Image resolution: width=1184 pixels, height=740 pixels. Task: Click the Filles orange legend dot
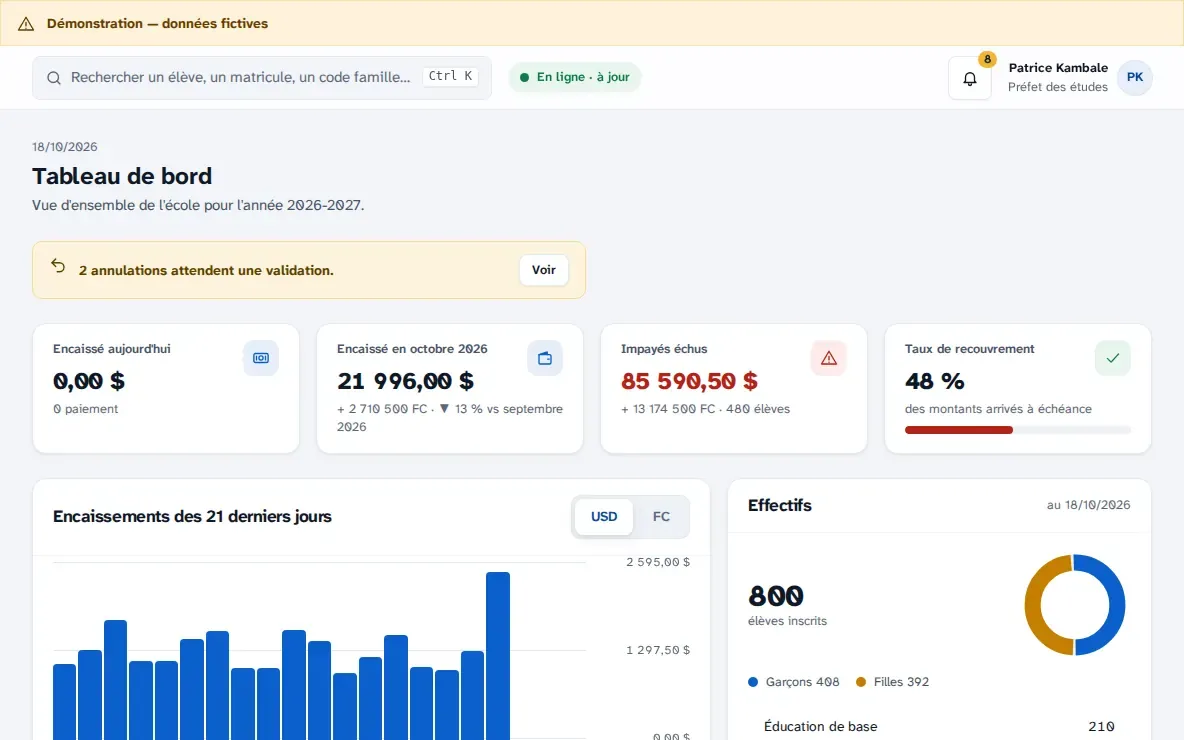coord(861,682)
